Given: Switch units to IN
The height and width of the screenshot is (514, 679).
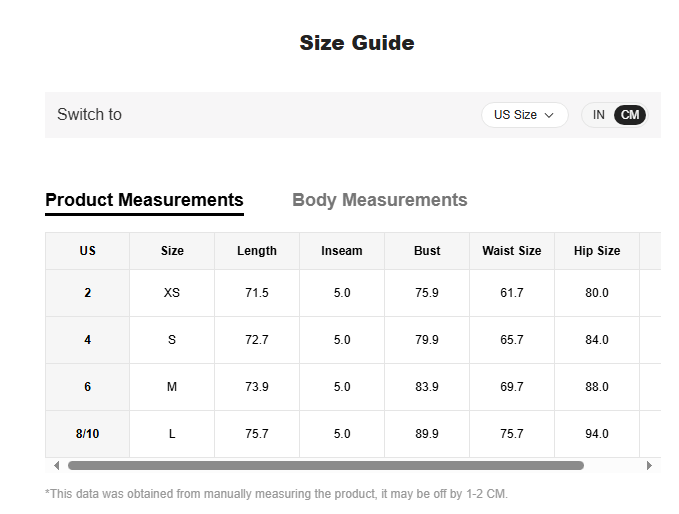Looking at the screenshot, I should click(x=598, y=115).
